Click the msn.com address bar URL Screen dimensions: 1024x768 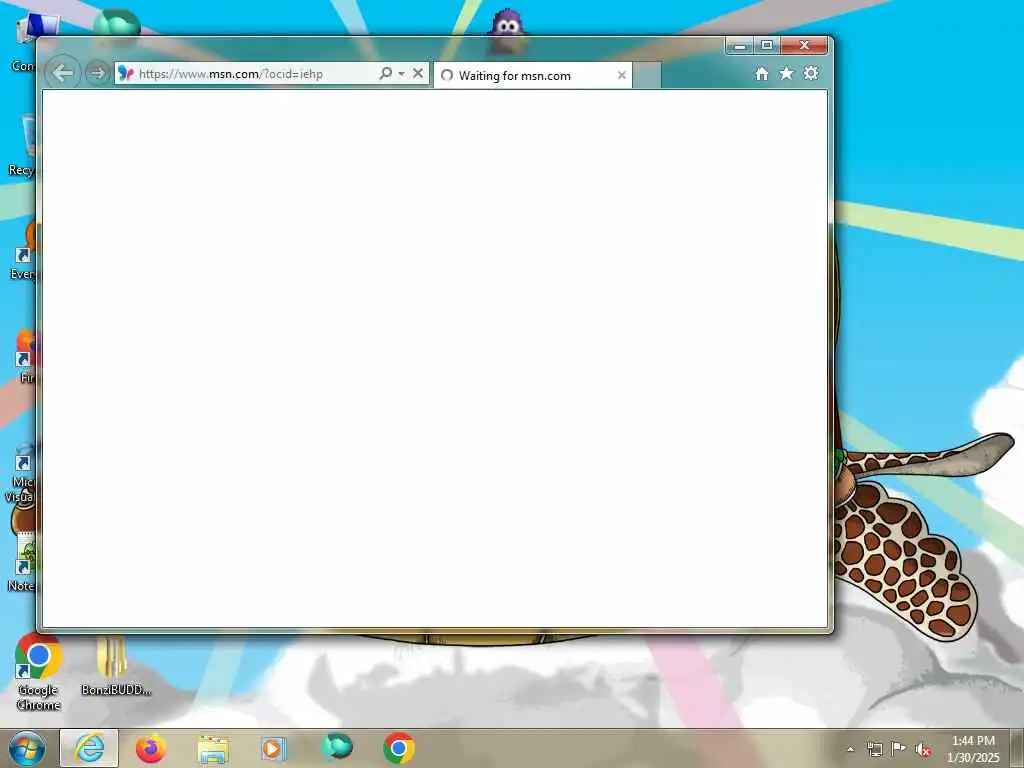(x=231, y=74)
